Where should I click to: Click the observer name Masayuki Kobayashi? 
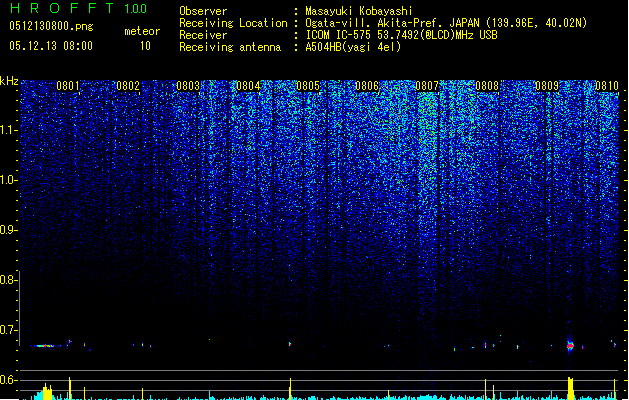(359, 11)
